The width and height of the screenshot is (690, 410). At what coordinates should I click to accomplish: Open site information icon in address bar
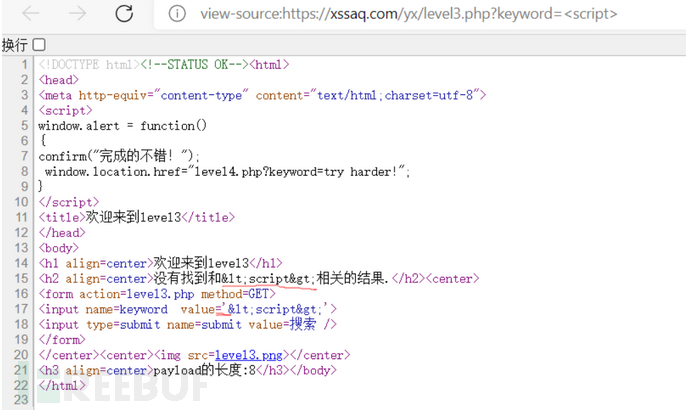[x=177, y=14]
